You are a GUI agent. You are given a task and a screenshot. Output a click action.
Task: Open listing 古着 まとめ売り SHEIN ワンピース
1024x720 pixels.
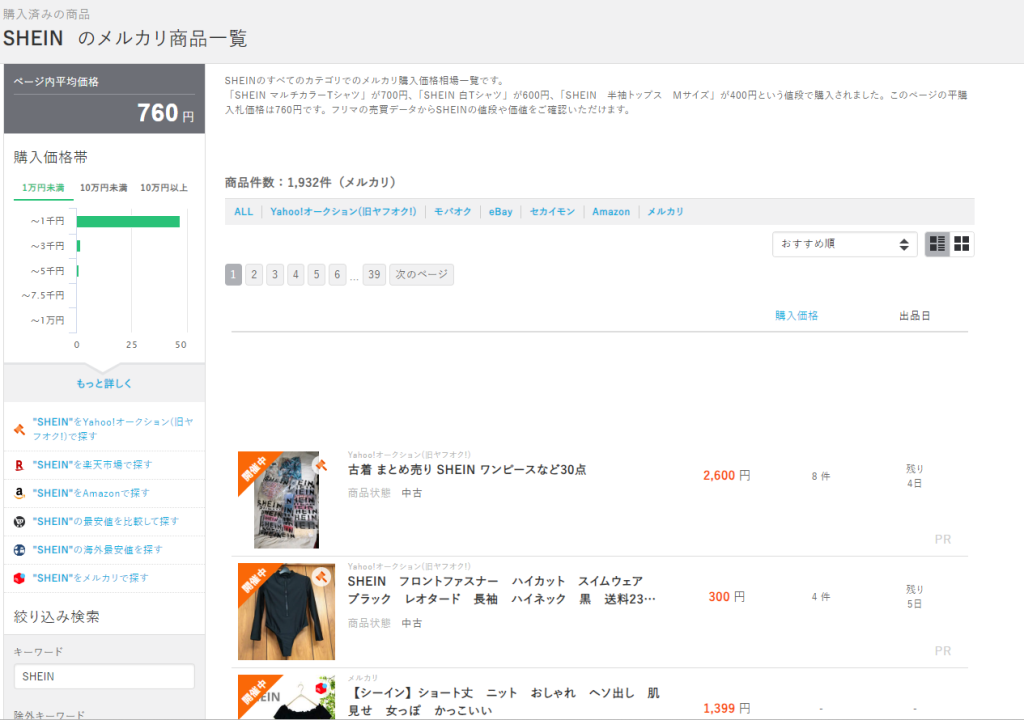tap(466, 469)
